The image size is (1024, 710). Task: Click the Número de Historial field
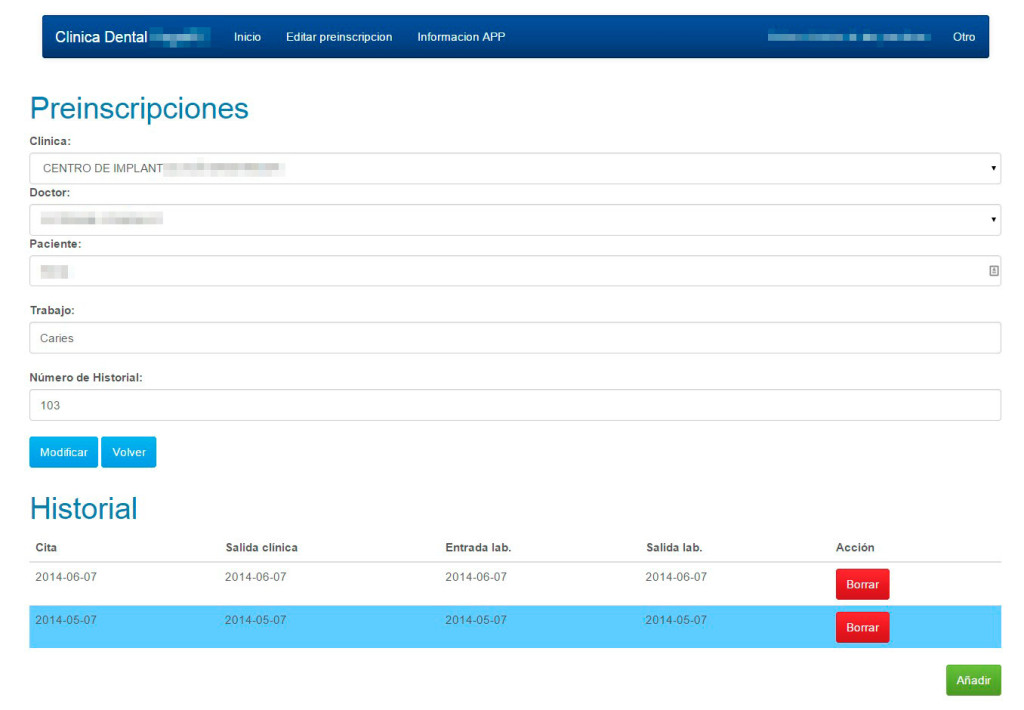[515, 405]
